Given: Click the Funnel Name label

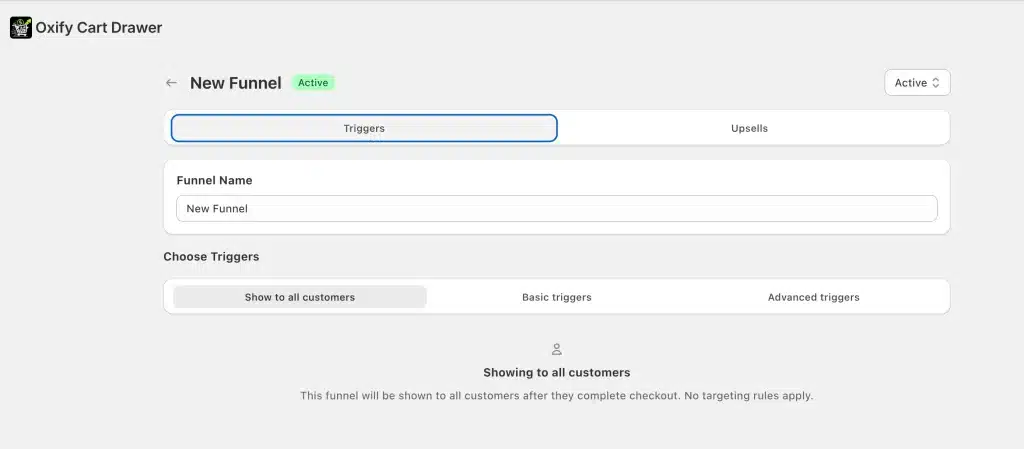Looking at the screenshot, I should click(x=214, y=180).
